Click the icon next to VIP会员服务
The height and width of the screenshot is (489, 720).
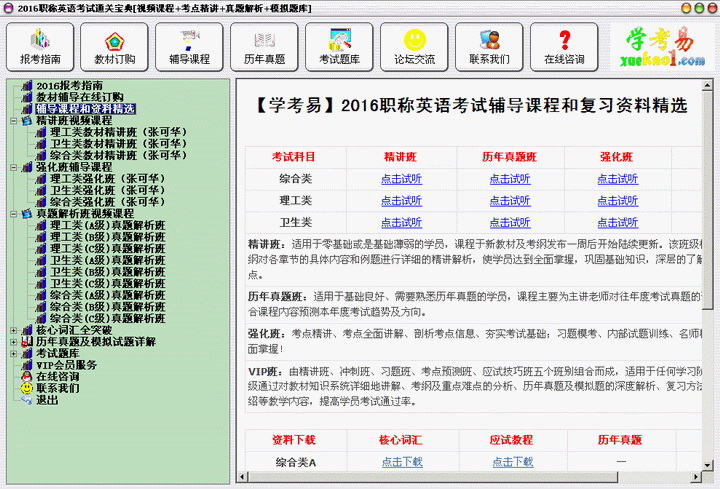tap(28, 365)
